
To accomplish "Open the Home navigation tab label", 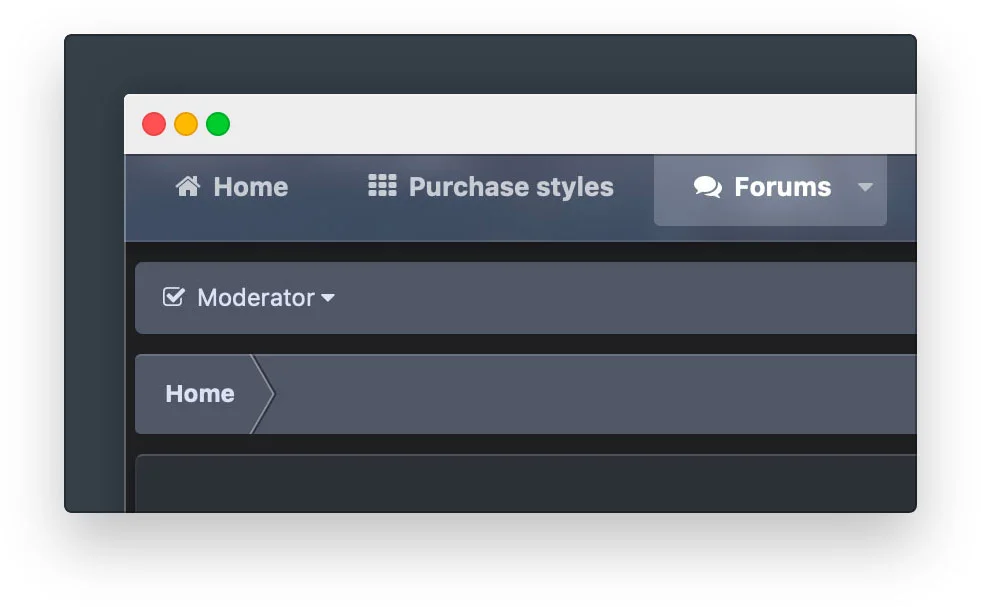I will click(x=251, y=187).
